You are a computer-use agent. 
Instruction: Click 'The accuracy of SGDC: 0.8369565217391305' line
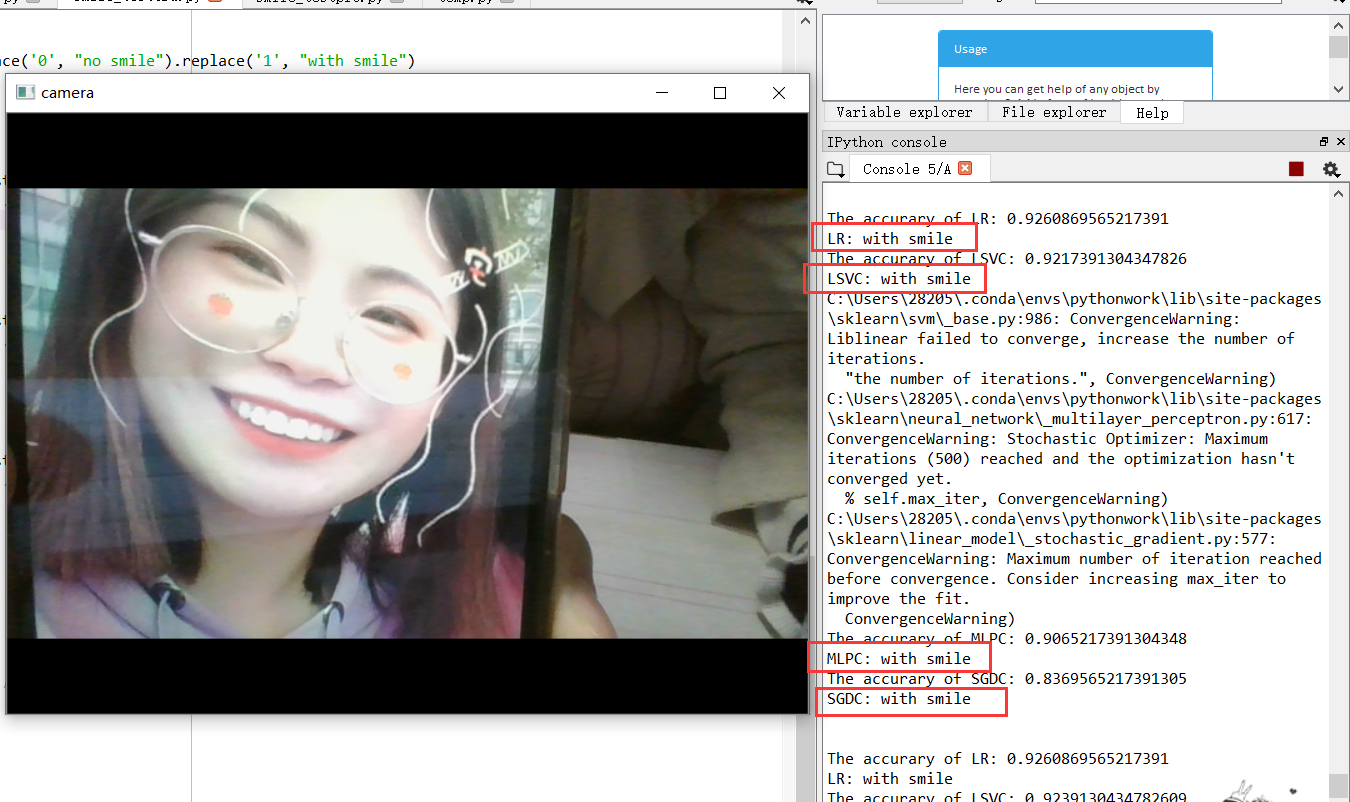click(x=1007, y=678)
